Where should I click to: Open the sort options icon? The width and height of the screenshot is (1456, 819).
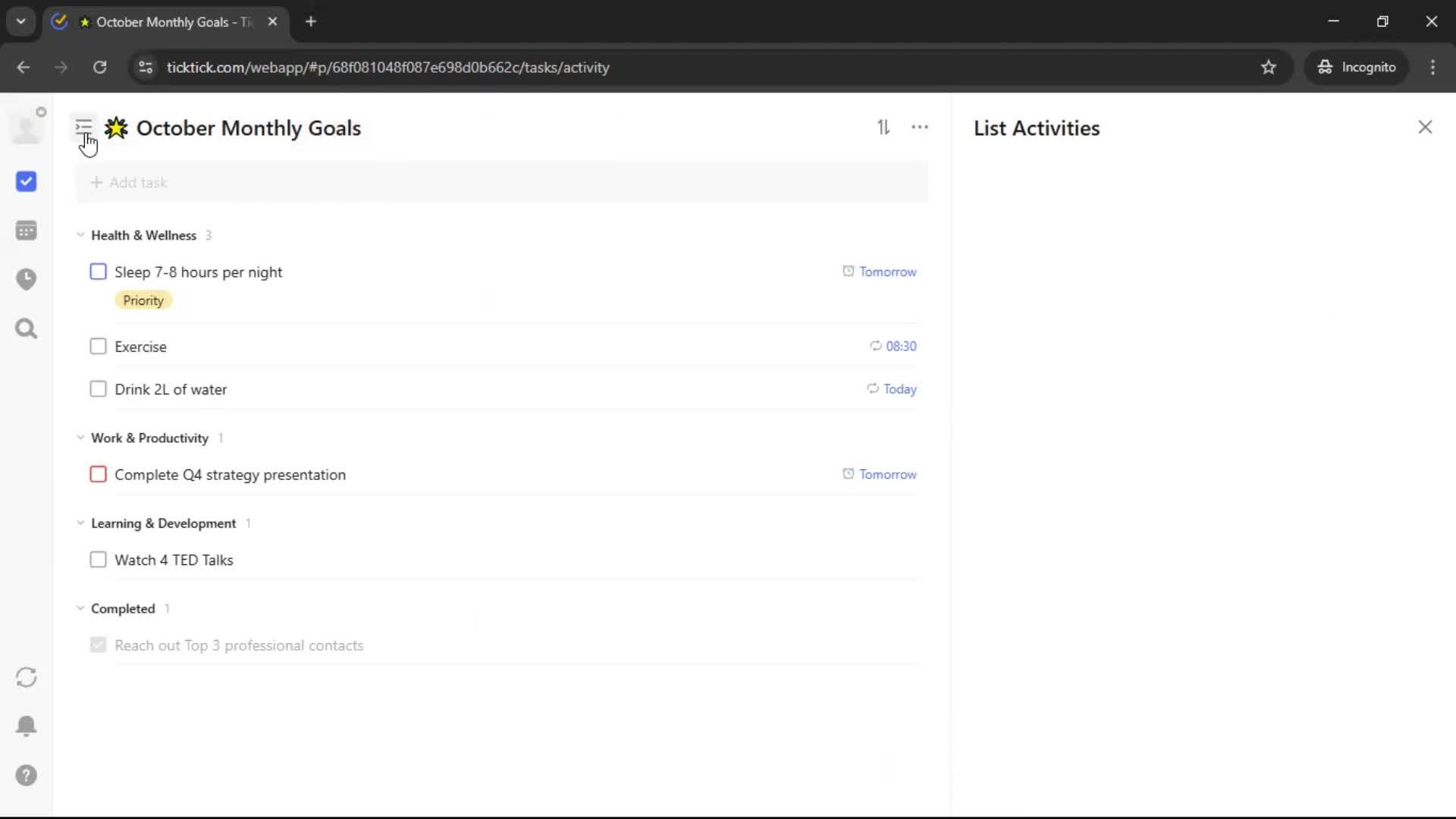click(x=883, y=127)
